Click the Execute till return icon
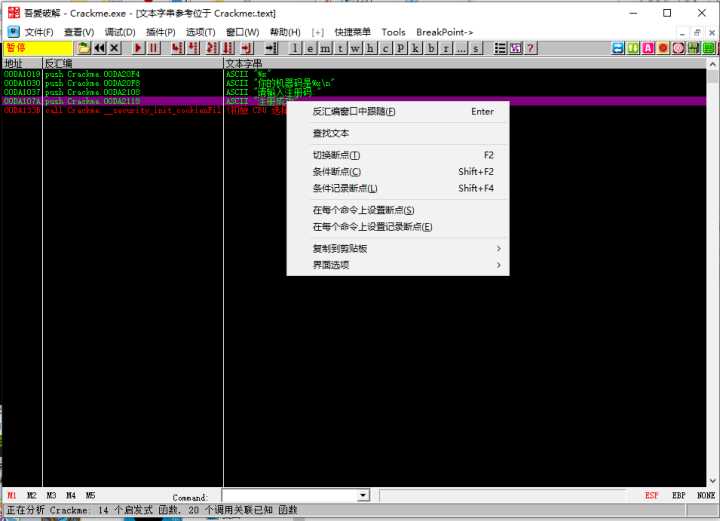 coord(247,48)
